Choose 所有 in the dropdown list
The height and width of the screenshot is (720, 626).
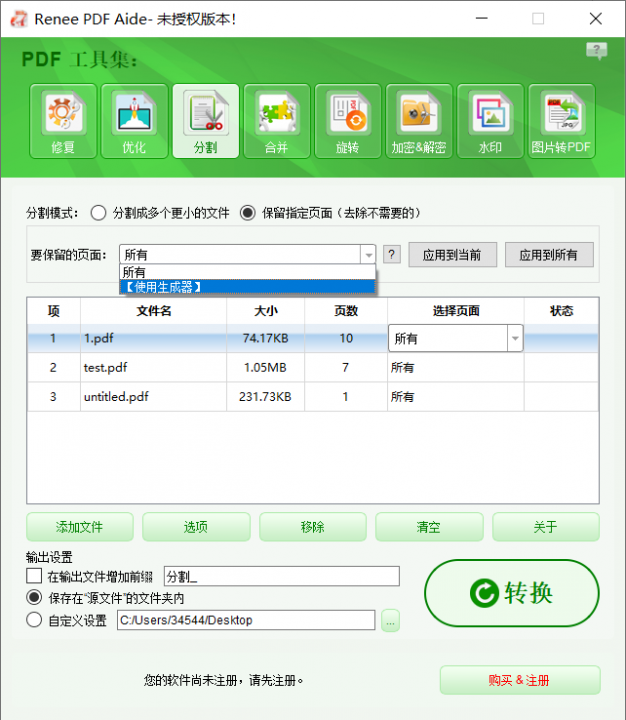[x=248, y=272]
